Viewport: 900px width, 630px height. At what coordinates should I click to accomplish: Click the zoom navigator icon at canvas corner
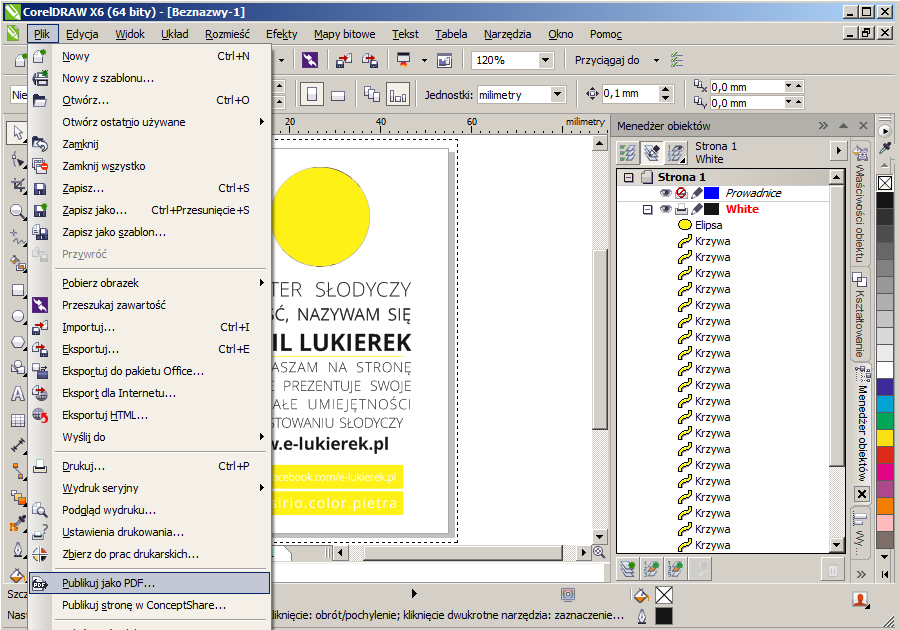pos(599,552)
